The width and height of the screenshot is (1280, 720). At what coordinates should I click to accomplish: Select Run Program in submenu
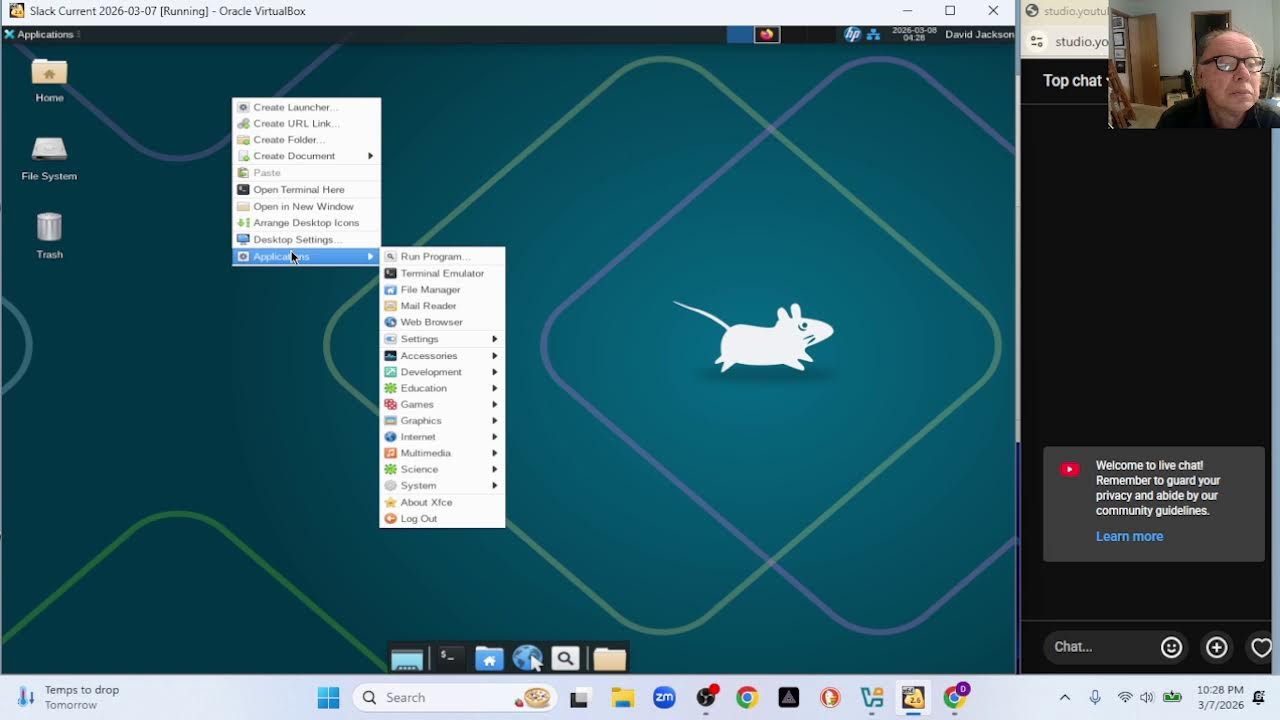(x=442, y=256)
